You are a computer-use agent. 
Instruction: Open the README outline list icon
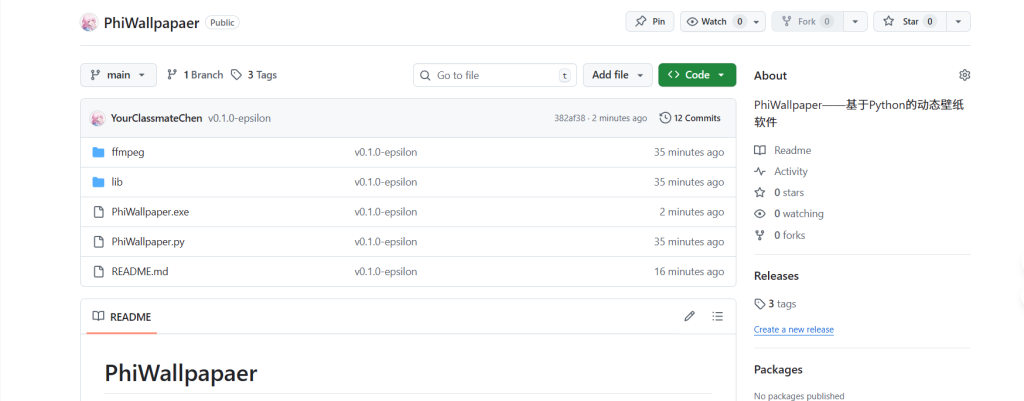(x=718, y=317)
